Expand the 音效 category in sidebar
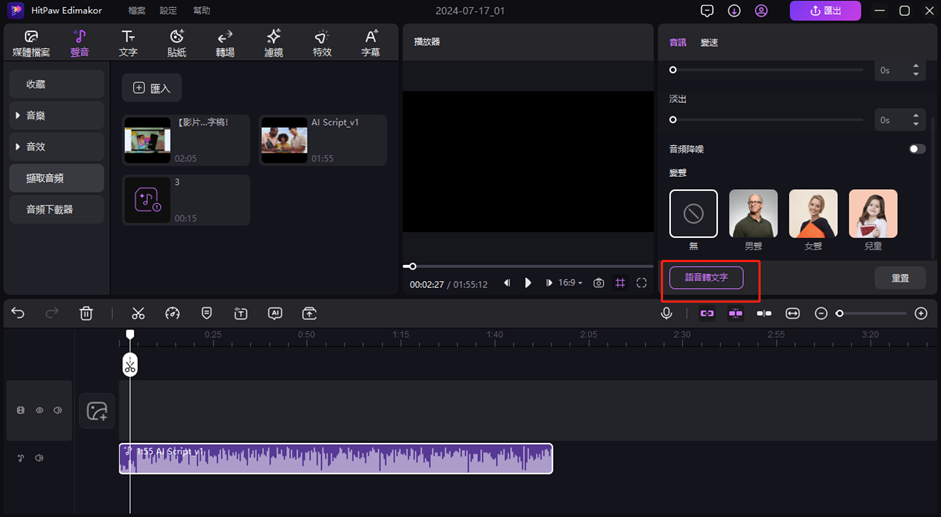 point(55,147)
